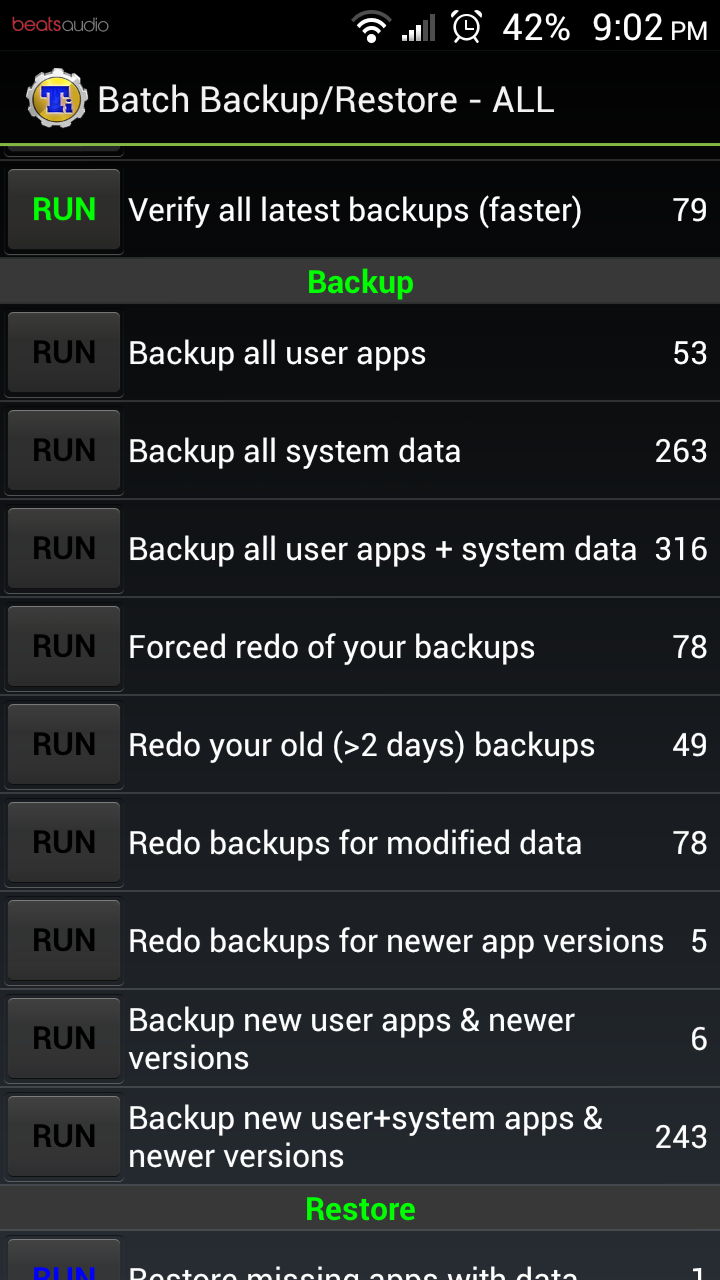Run Redo your old (>2 days) backups

click(64, 745)
